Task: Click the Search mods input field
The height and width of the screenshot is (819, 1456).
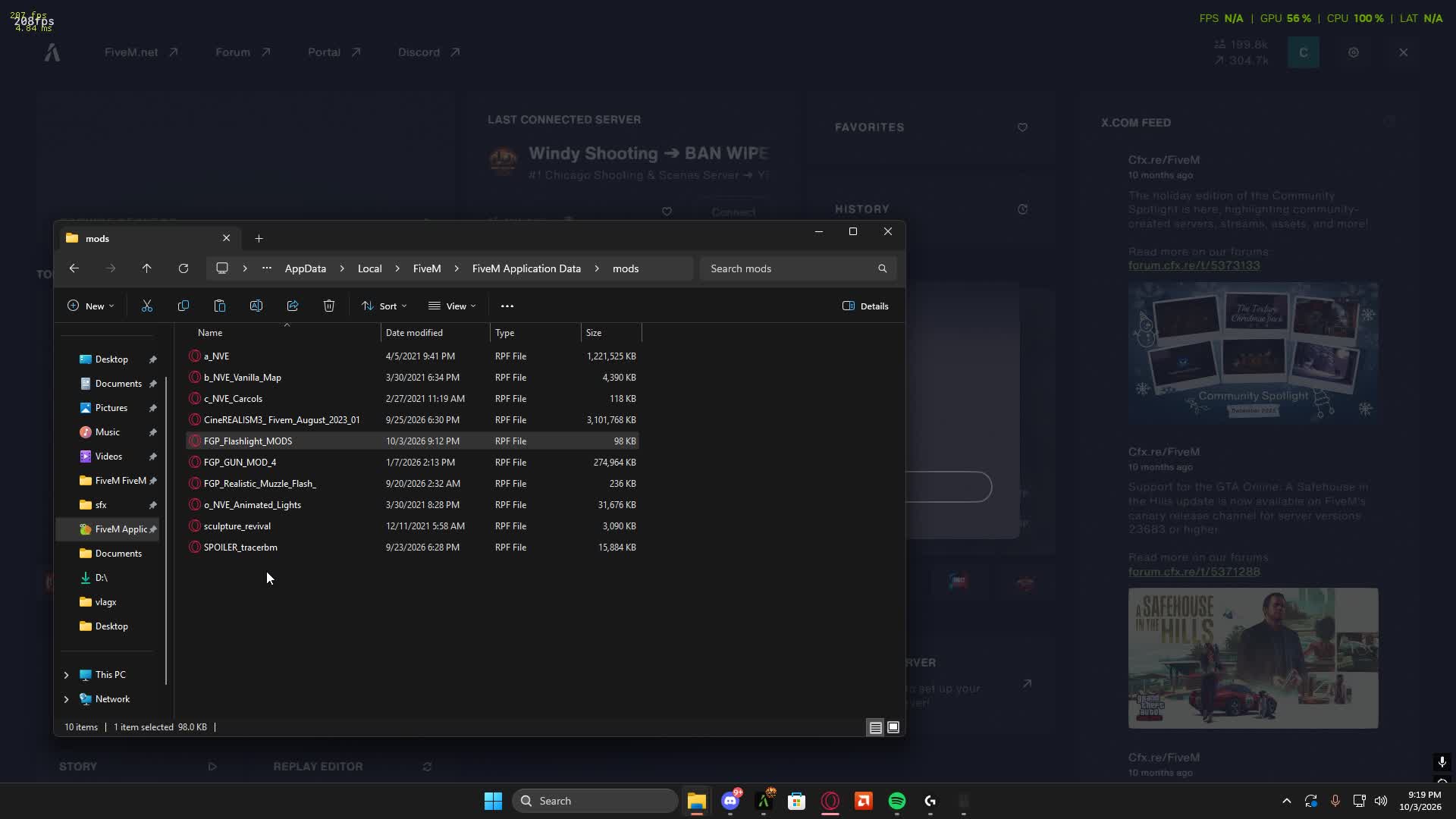Action: 798,268
